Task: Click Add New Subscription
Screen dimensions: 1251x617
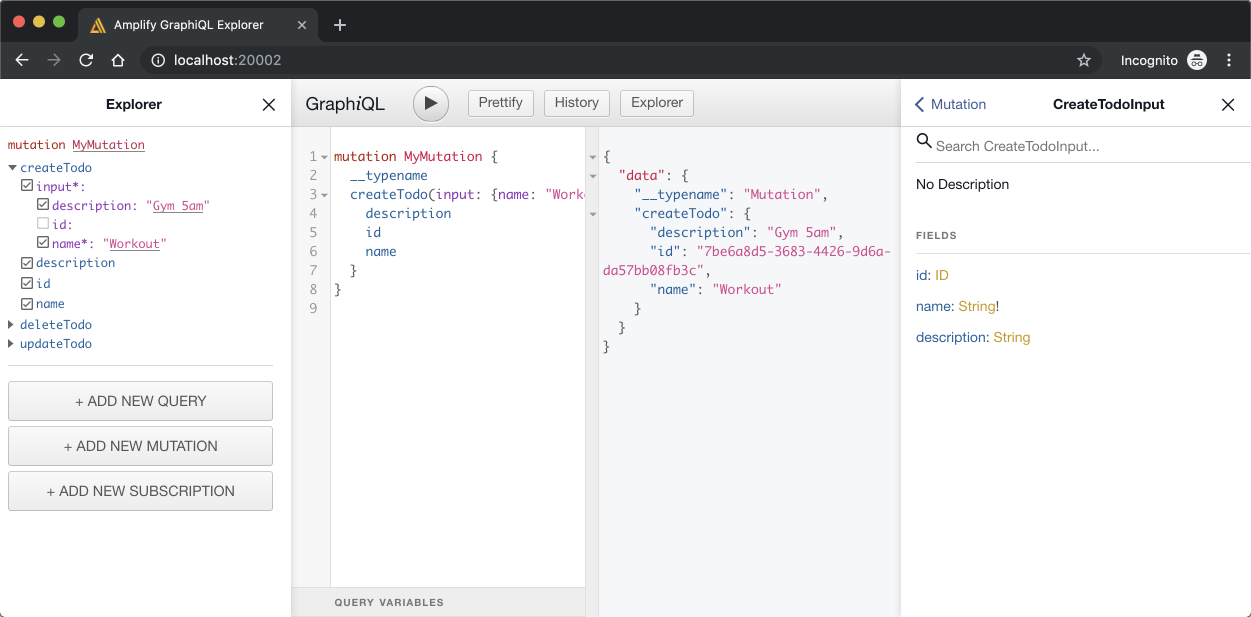Action: coord(140,491)
